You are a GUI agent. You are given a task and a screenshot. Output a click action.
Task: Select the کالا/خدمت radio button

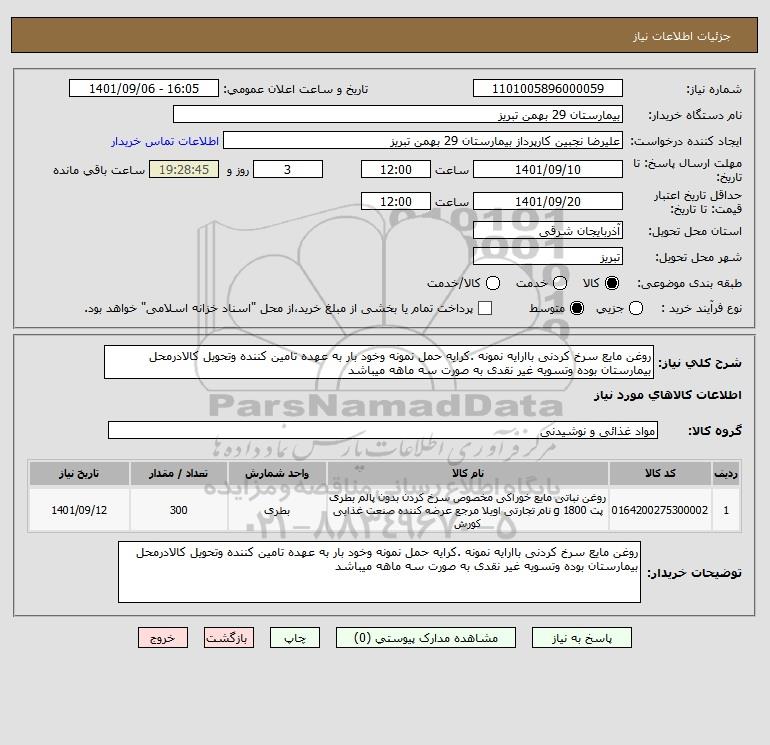point(493,283)
